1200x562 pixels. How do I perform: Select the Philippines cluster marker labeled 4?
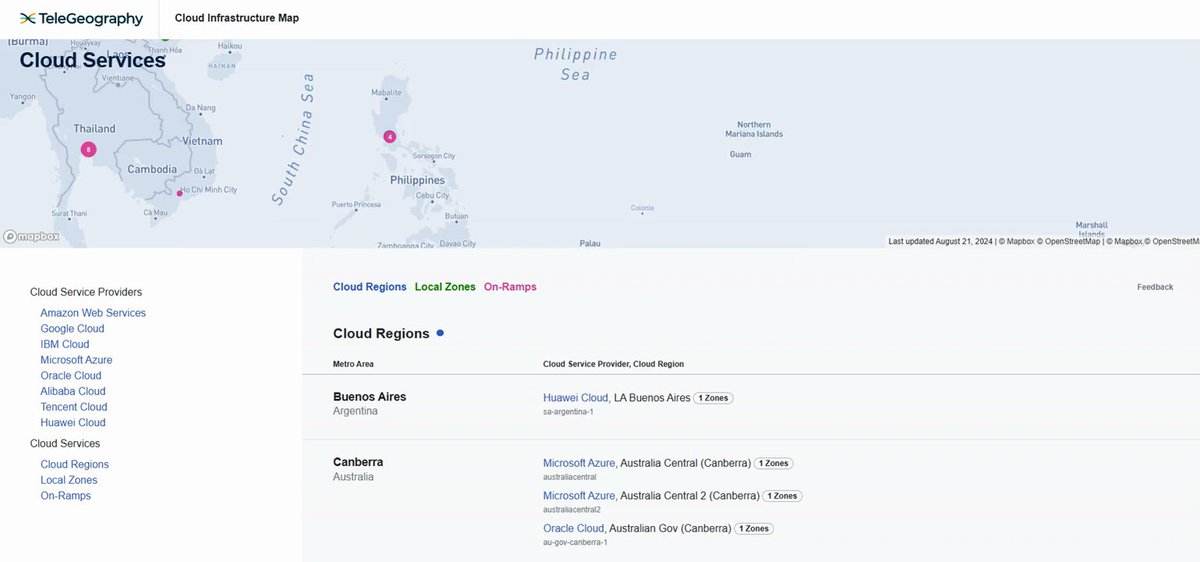[390, 137]
